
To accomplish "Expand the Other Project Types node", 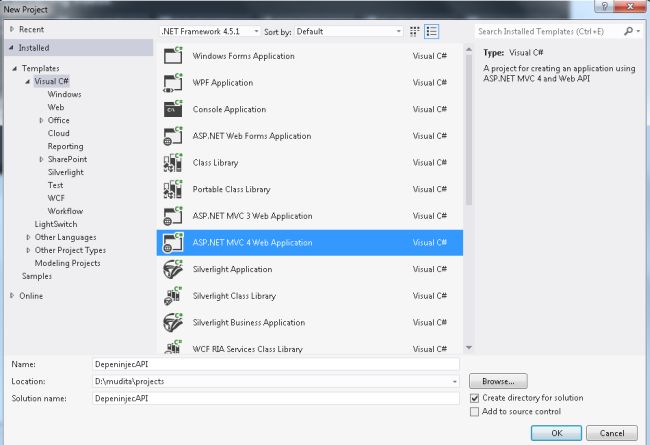I will point(28,250).
